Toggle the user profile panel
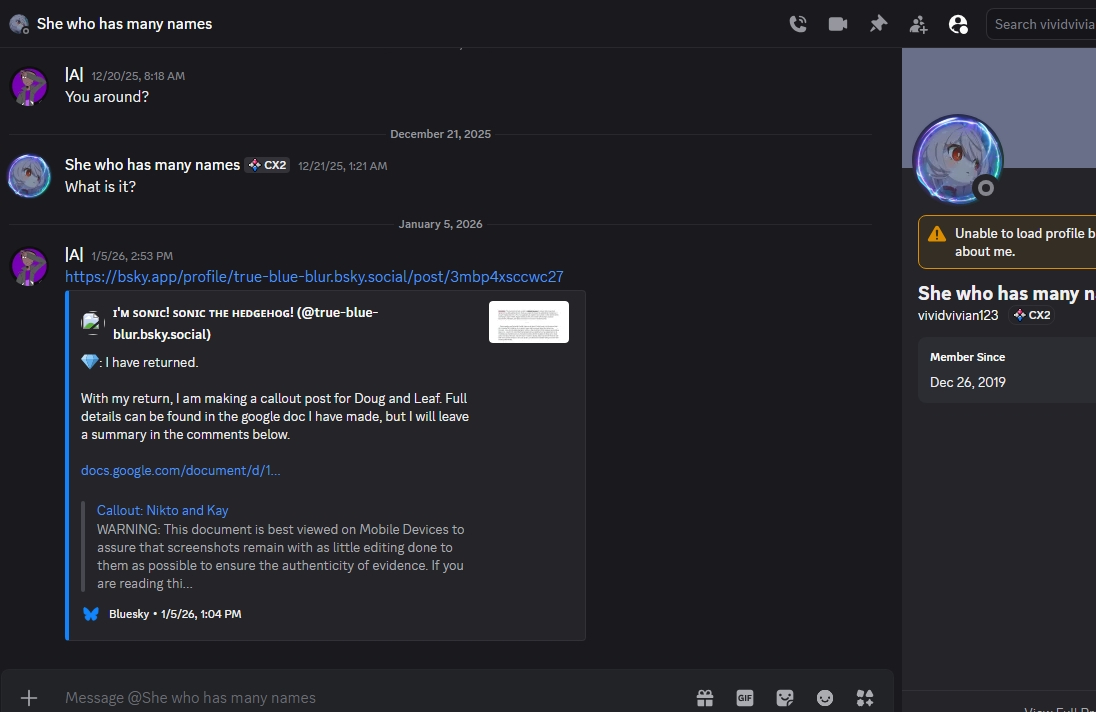The width and height of the screenshot is (1096, 712). click(958, 24)
